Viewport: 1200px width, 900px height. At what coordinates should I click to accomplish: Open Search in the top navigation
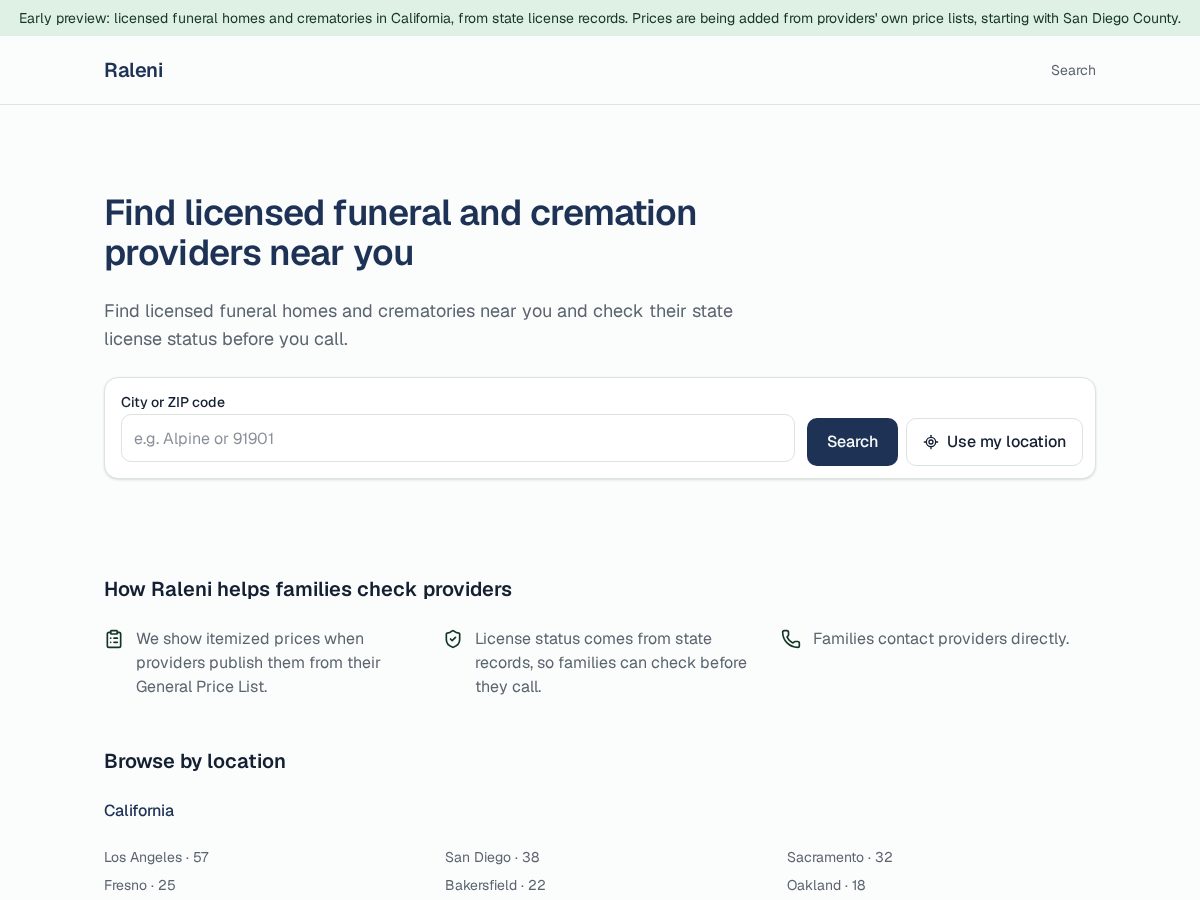1073,70
